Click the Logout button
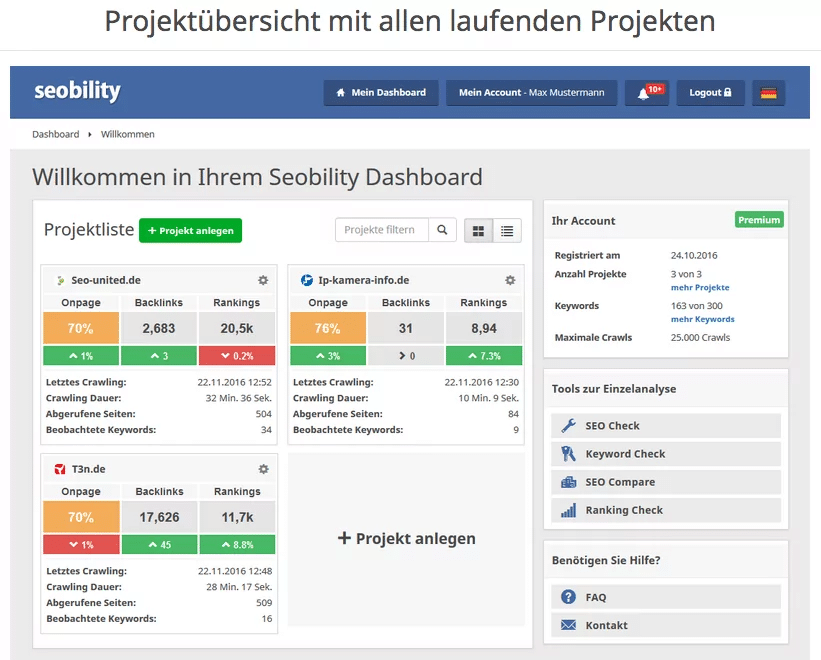821x660 pixels. (710, 93)
